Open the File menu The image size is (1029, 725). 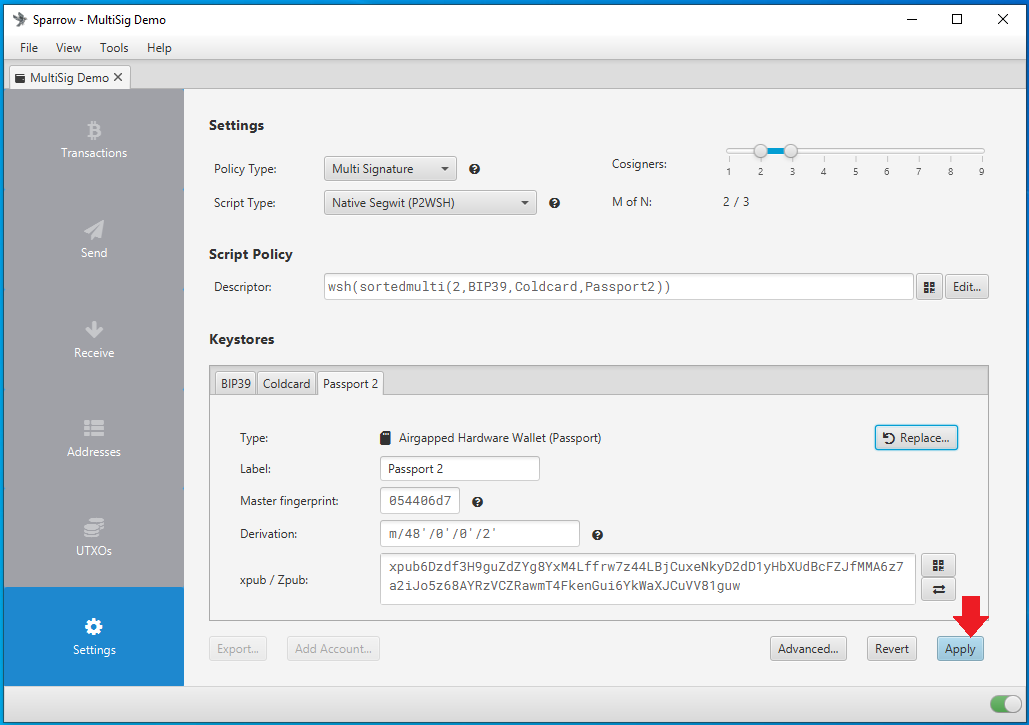pyautogui.click(x=29, y=48)
